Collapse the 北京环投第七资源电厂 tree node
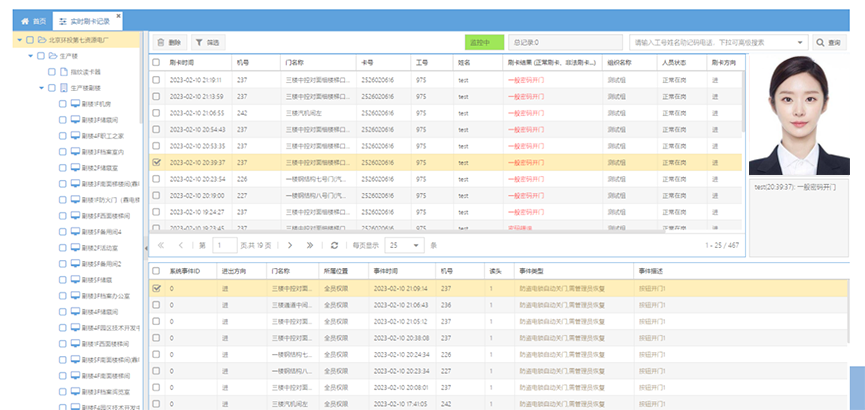The width and height of the screenshot is (865, 410). point(19,40)
